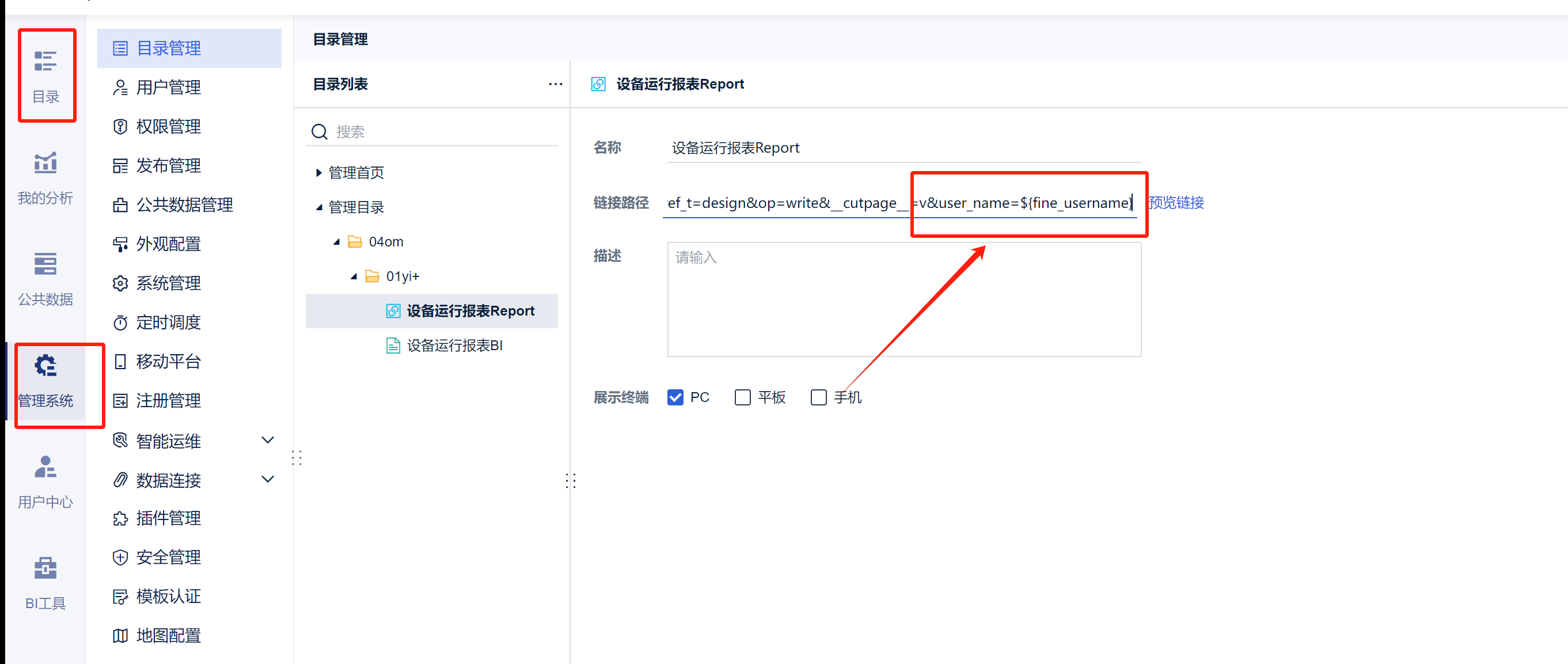Click the 地图配置 map icon
The height and width of the screenshot is (664, 1568).
pos(120,635)
